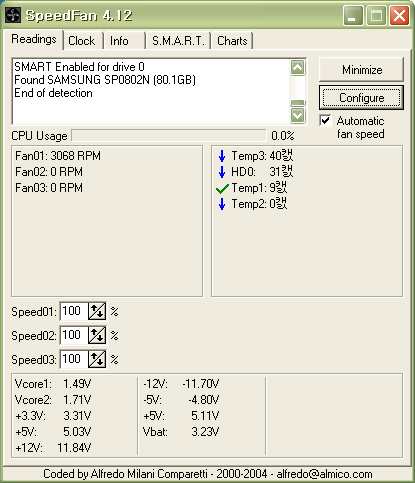Open the Configure dialog

pyautogui.click(x=362, y=98)
